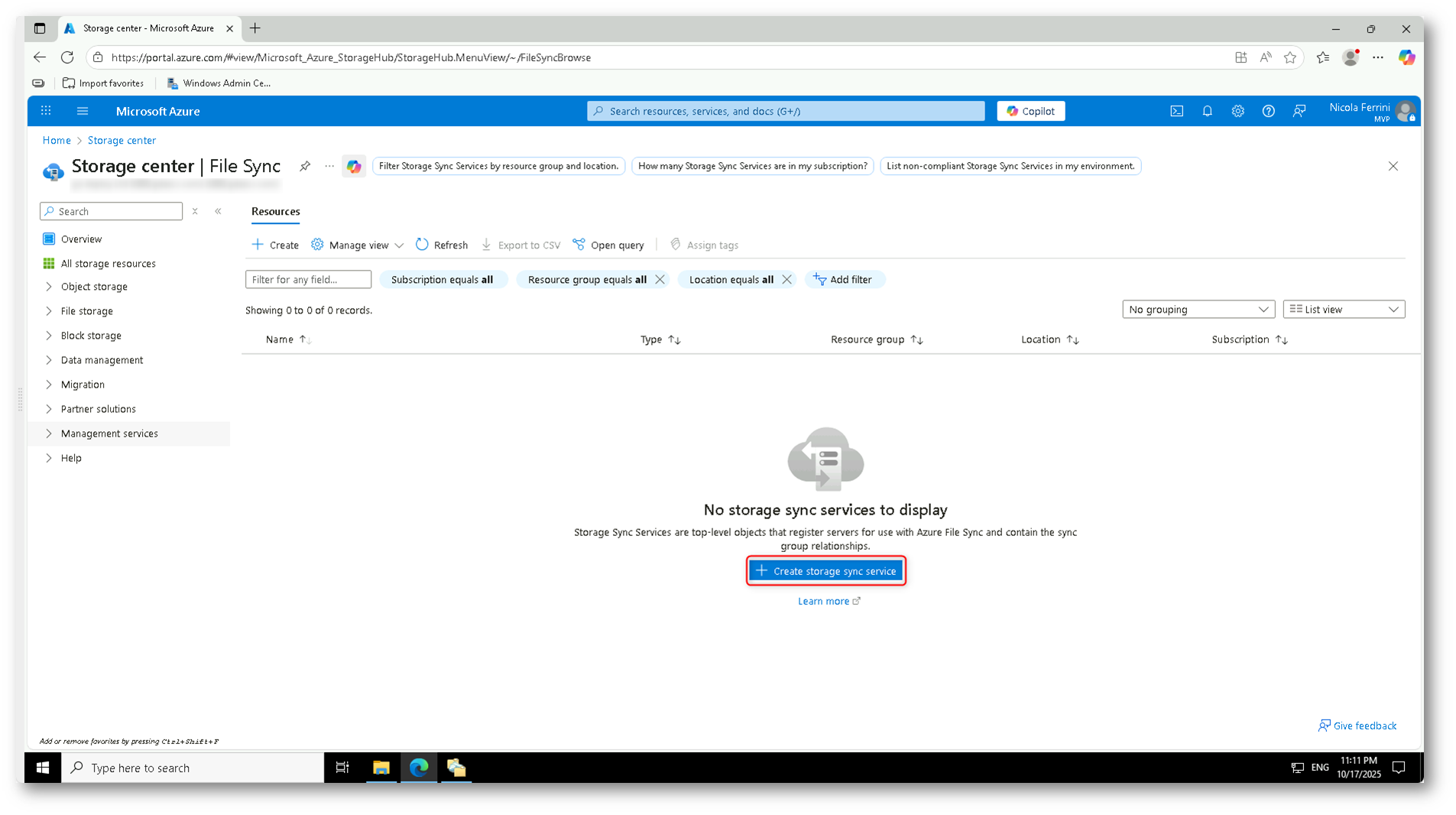This screenshot has width=1456, height=815.
Task: Expand the Help section
Action: coord(49,458)
